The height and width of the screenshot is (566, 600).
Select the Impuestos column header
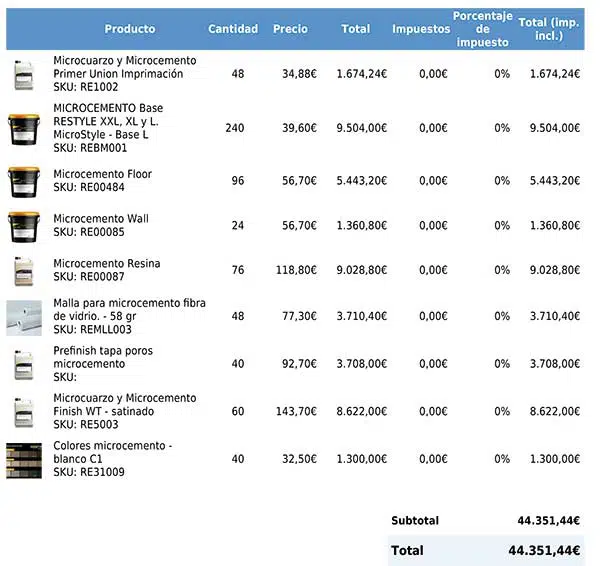point(421,30)
